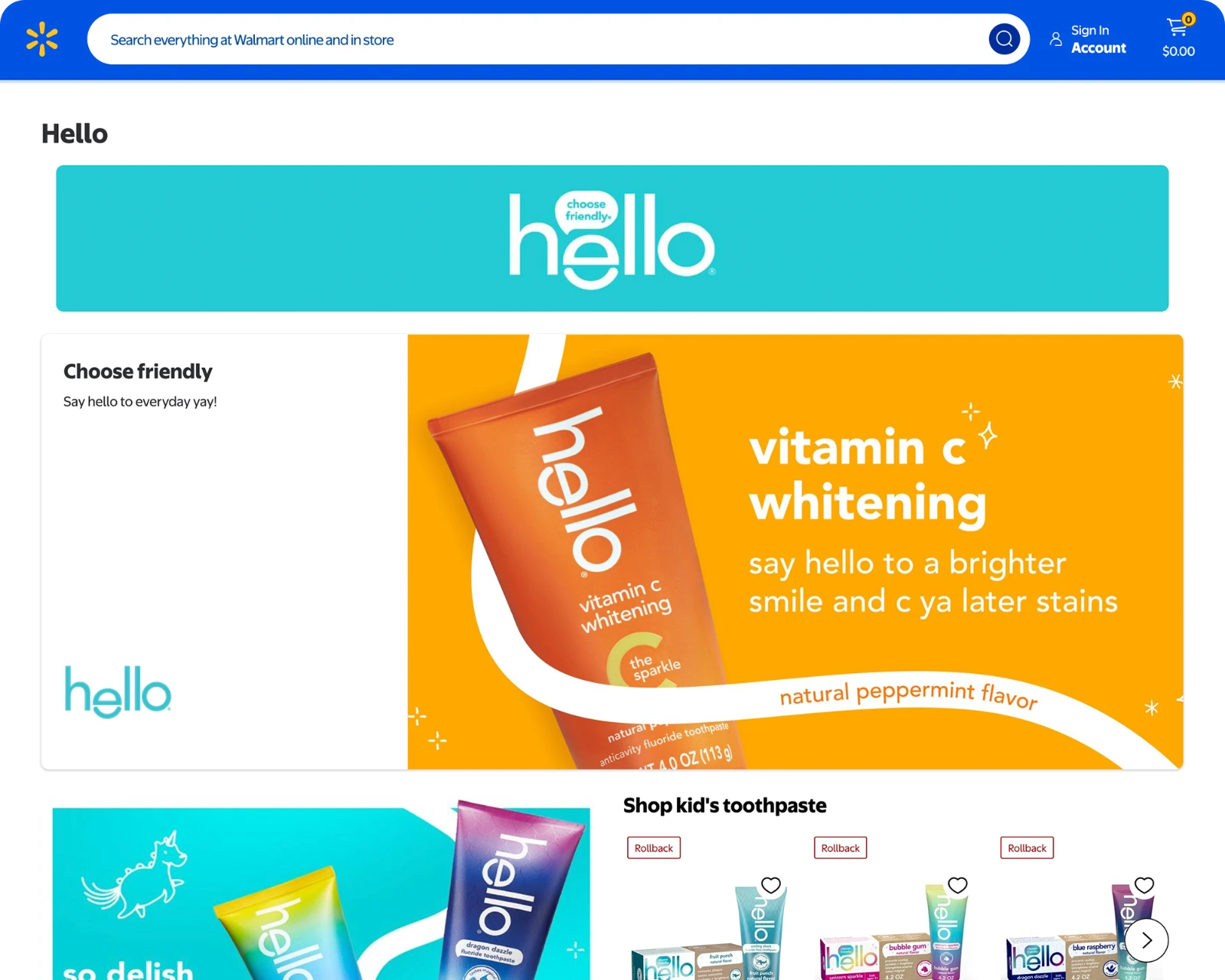Open the shopping cart icon
The width and height of the screenshot is (1225, 980).
[1178, 28]
